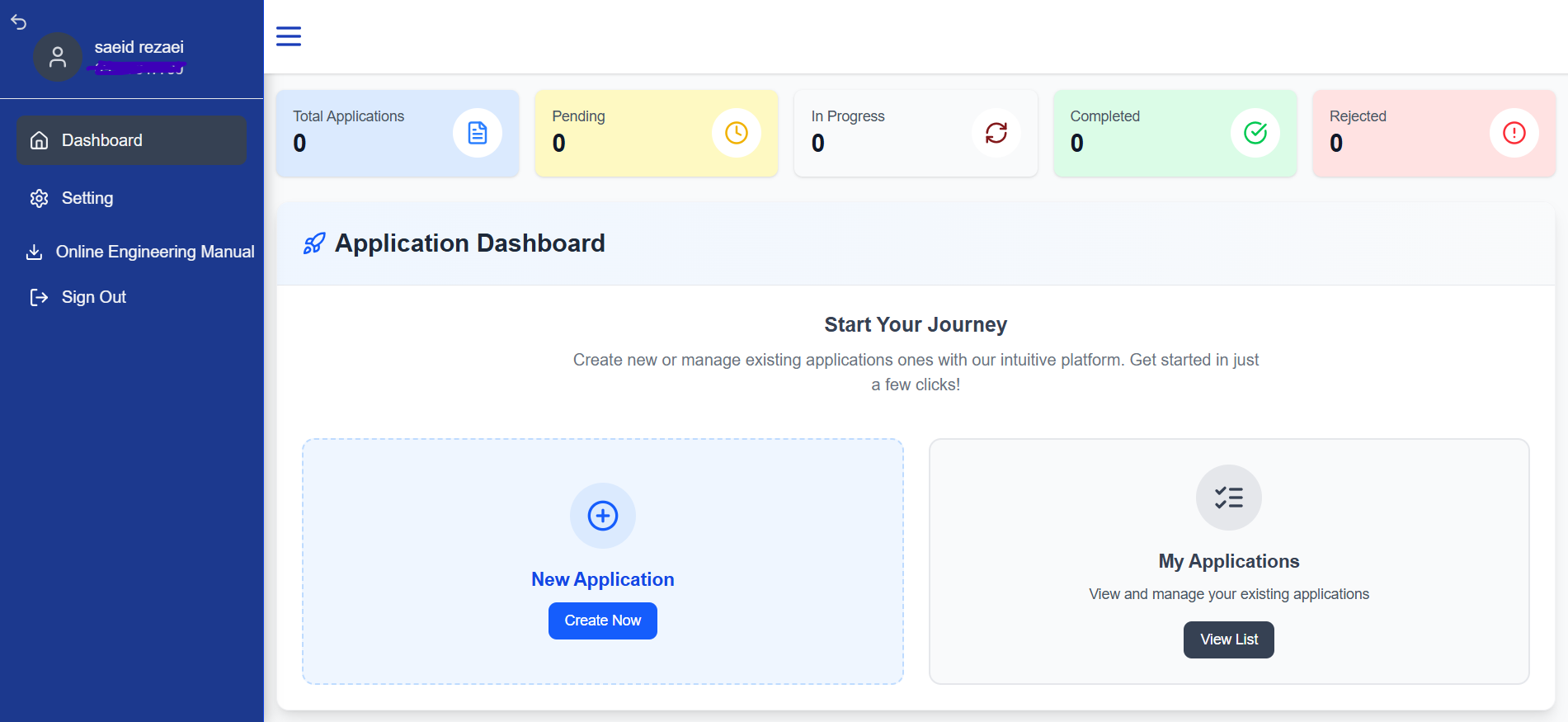The image size is (1568, 722).
Task: Click the checklist icon above My Applications
Action: pyautogui.click(x=1229, y=498)
